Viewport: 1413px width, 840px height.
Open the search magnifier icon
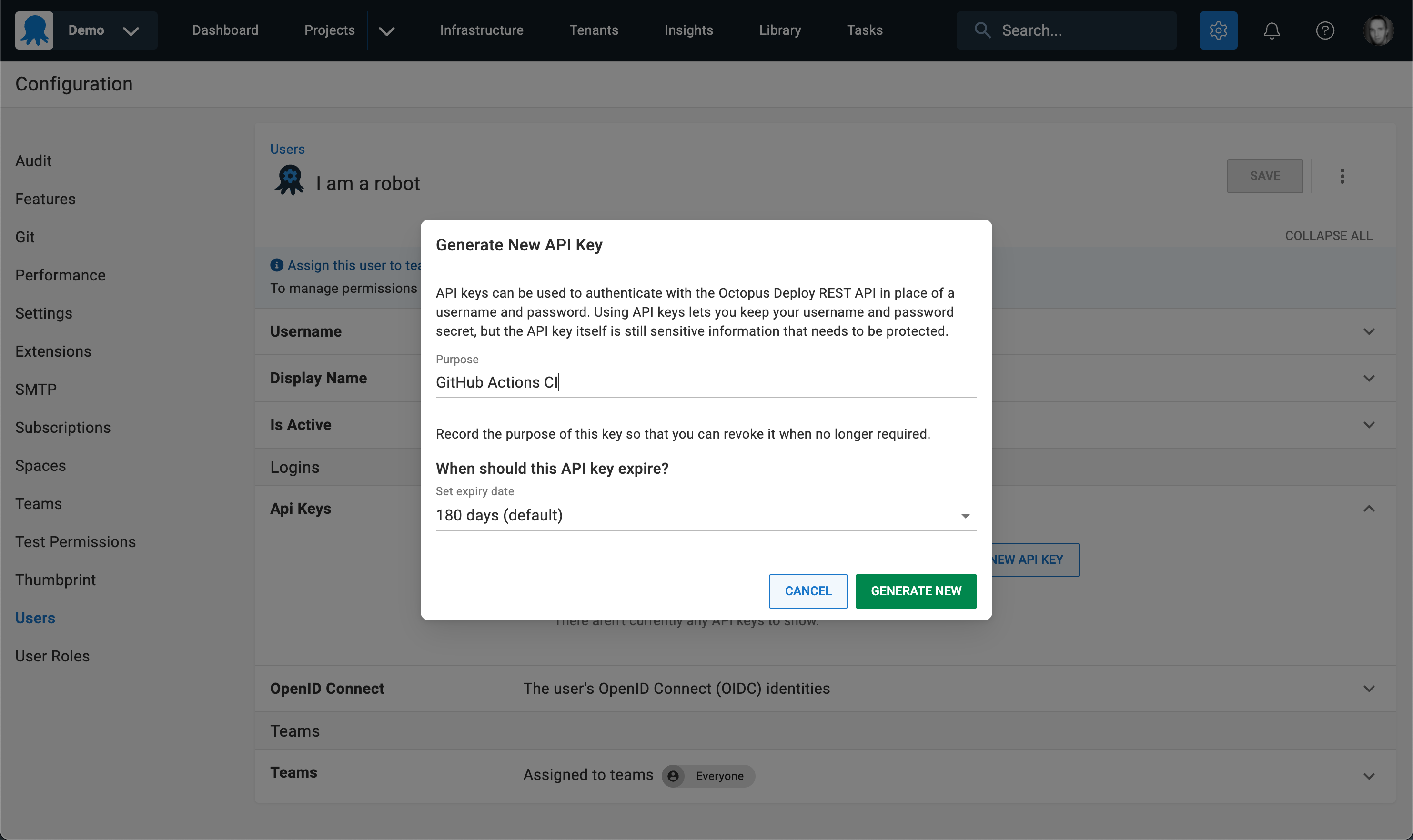(983, 30)
